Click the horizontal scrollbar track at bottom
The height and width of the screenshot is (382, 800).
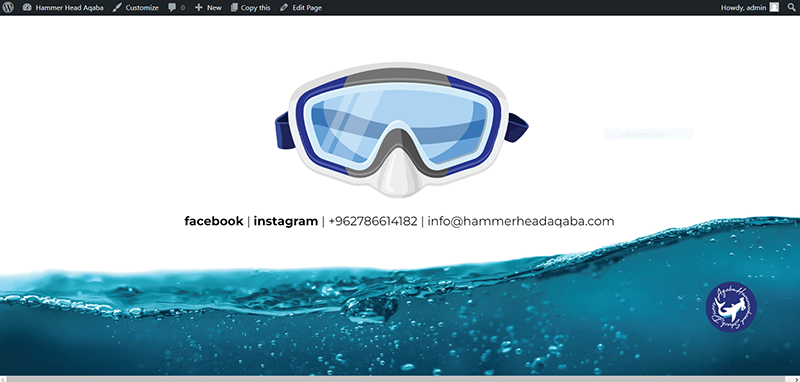coord(400,379)
